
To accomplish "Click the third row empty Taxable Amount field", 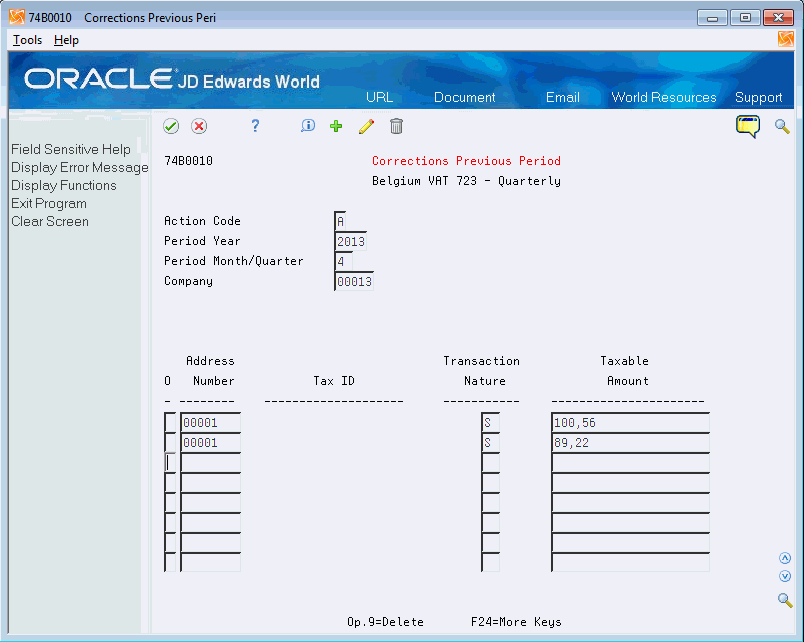I will point(631,463).
